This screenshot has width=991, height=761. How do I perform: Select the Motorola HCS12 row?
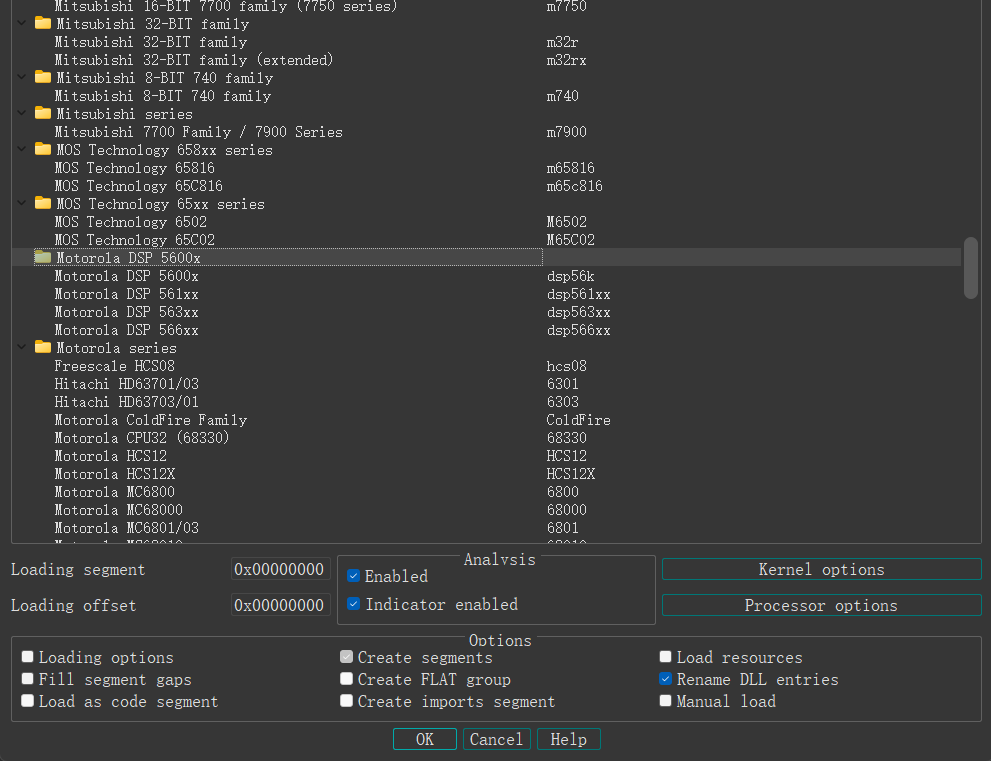tap(487, 456)
